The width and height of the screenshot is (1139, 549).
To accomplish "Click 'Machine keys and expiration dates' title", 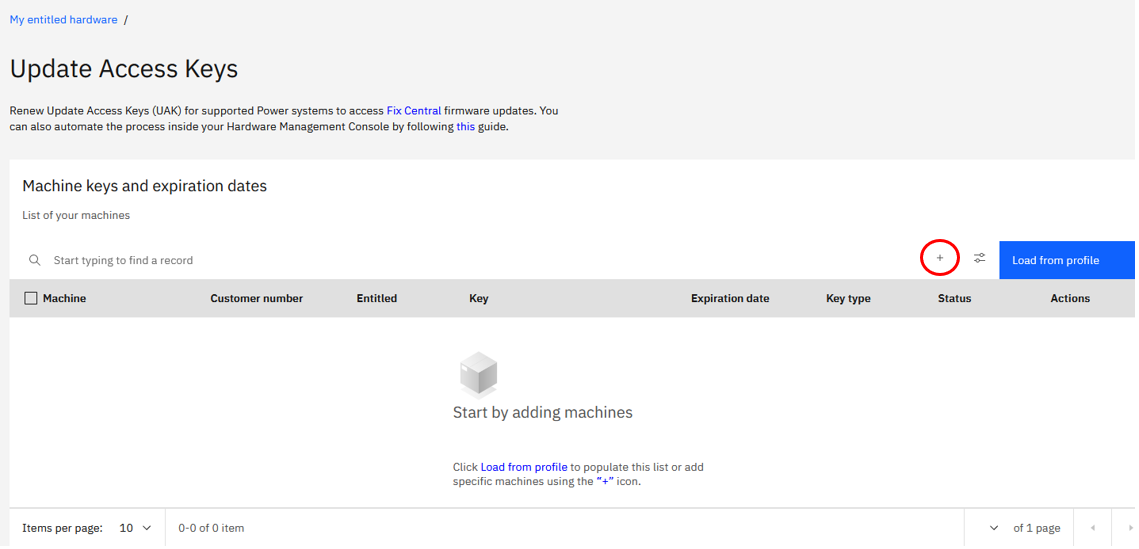I will (x=145, y=186).
